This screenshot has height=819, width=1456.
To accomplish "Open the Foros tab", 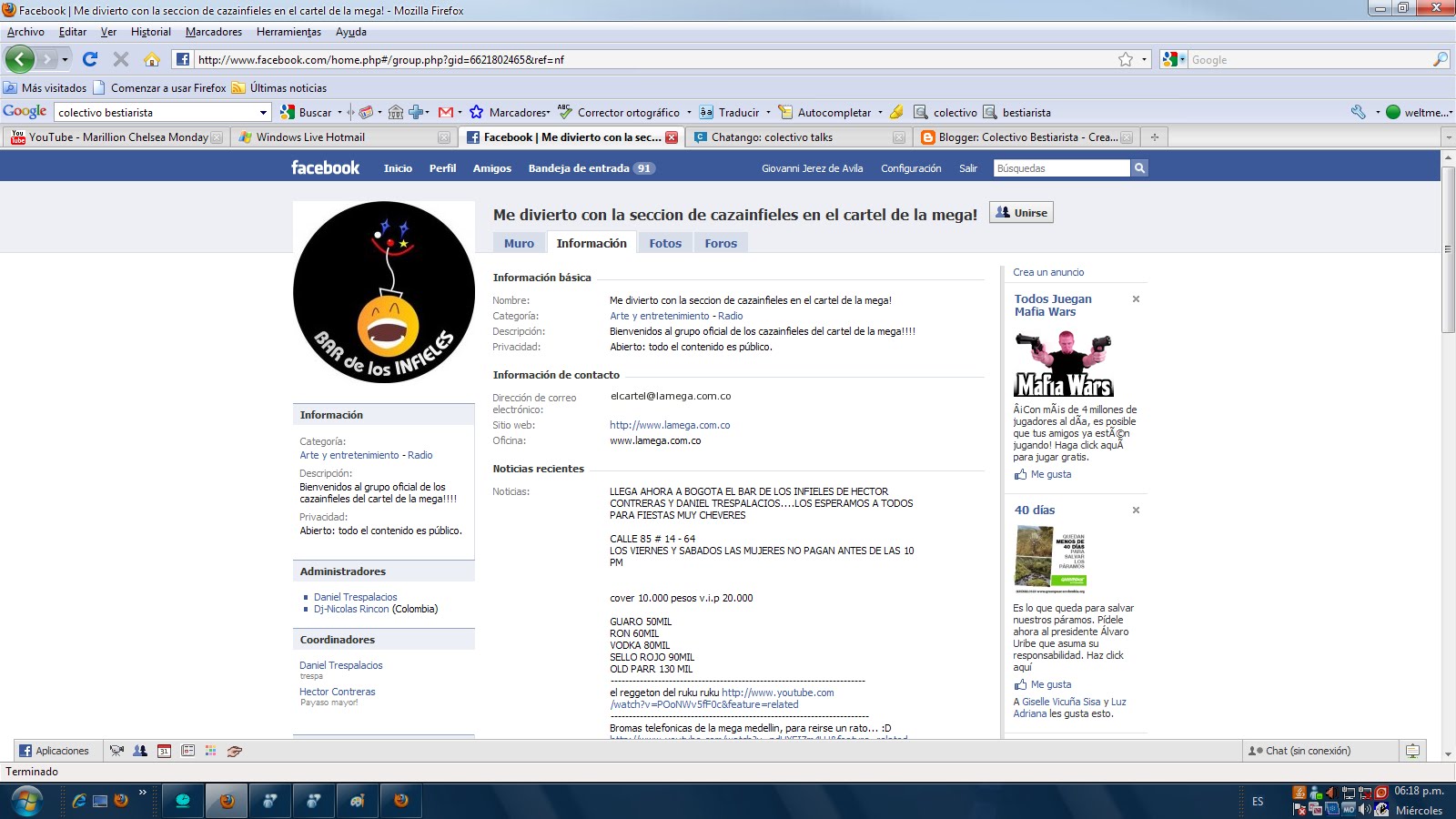I will tap(721, 243).
